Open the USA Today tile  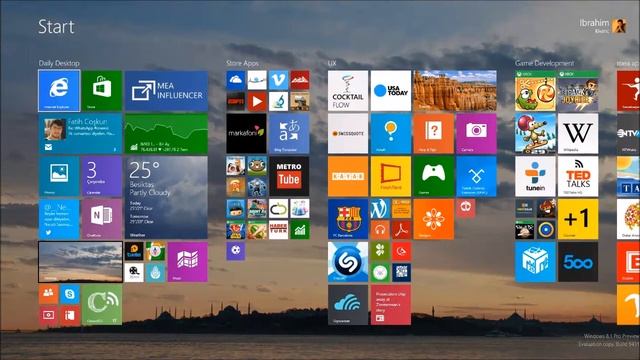pos(391,91)
